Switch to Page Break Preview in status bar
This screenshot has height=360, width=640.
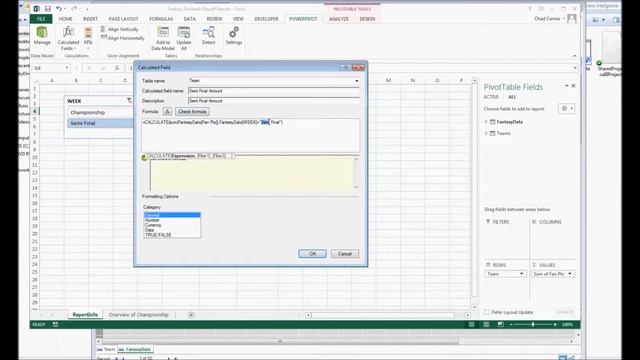point(501,324)
